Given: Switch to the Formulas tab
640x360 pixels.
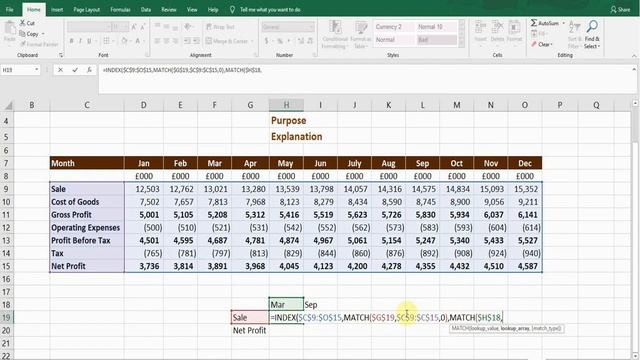Looking at the screenshot, I should [120, 9].
